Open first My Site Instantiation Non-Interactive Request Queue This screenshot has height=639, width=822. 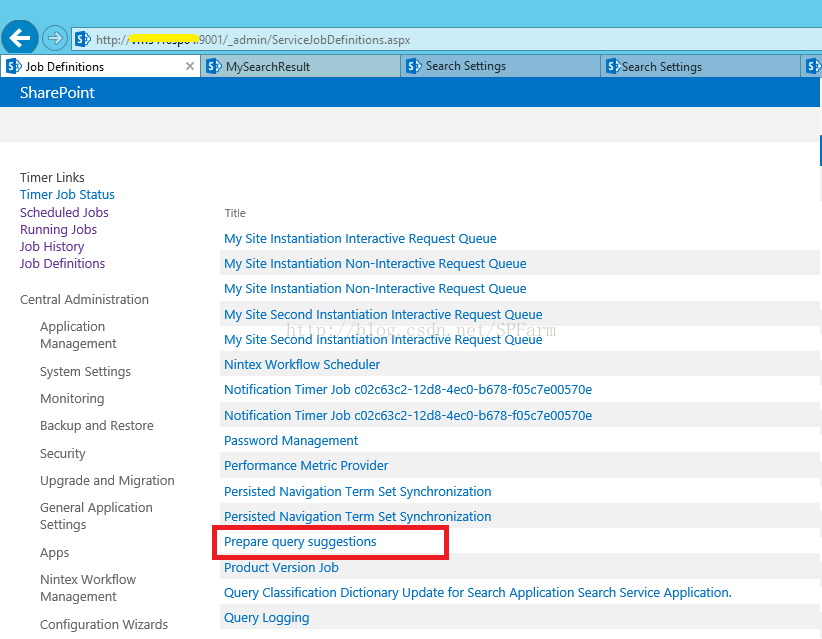coord(375,264)
